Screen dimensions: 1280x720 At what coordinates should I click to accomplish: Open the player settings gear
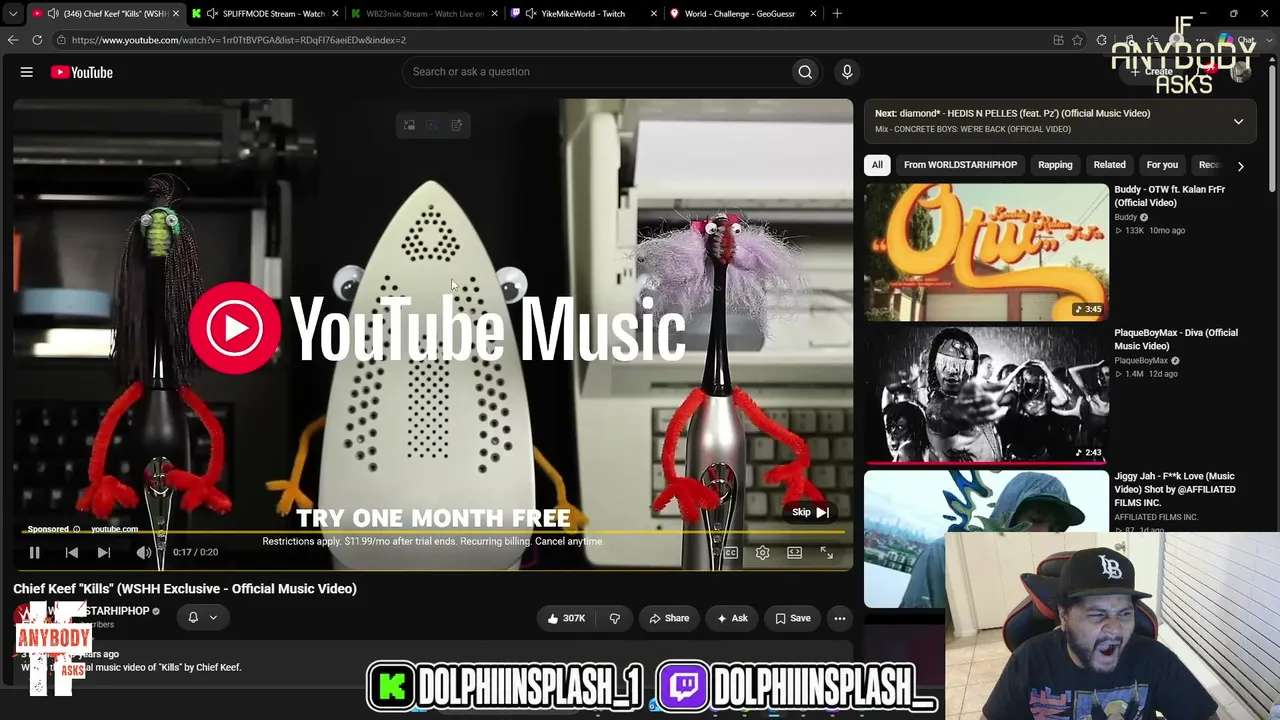point(763,553)
